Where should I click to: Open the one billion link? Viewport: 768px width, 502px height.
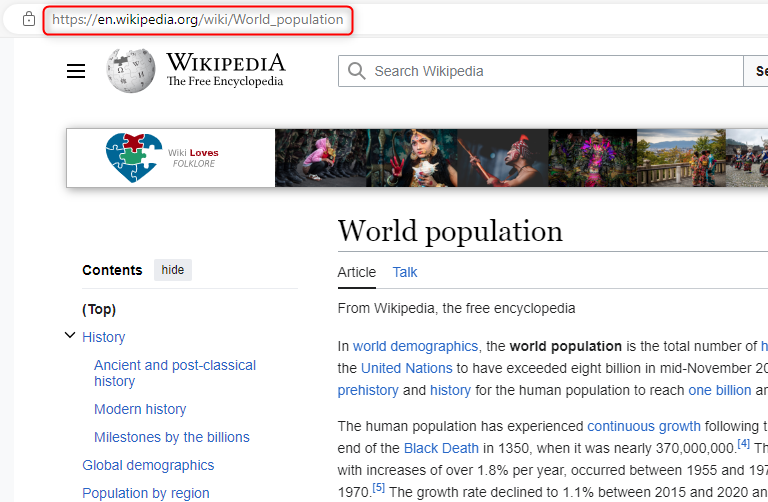pos(720,390)
